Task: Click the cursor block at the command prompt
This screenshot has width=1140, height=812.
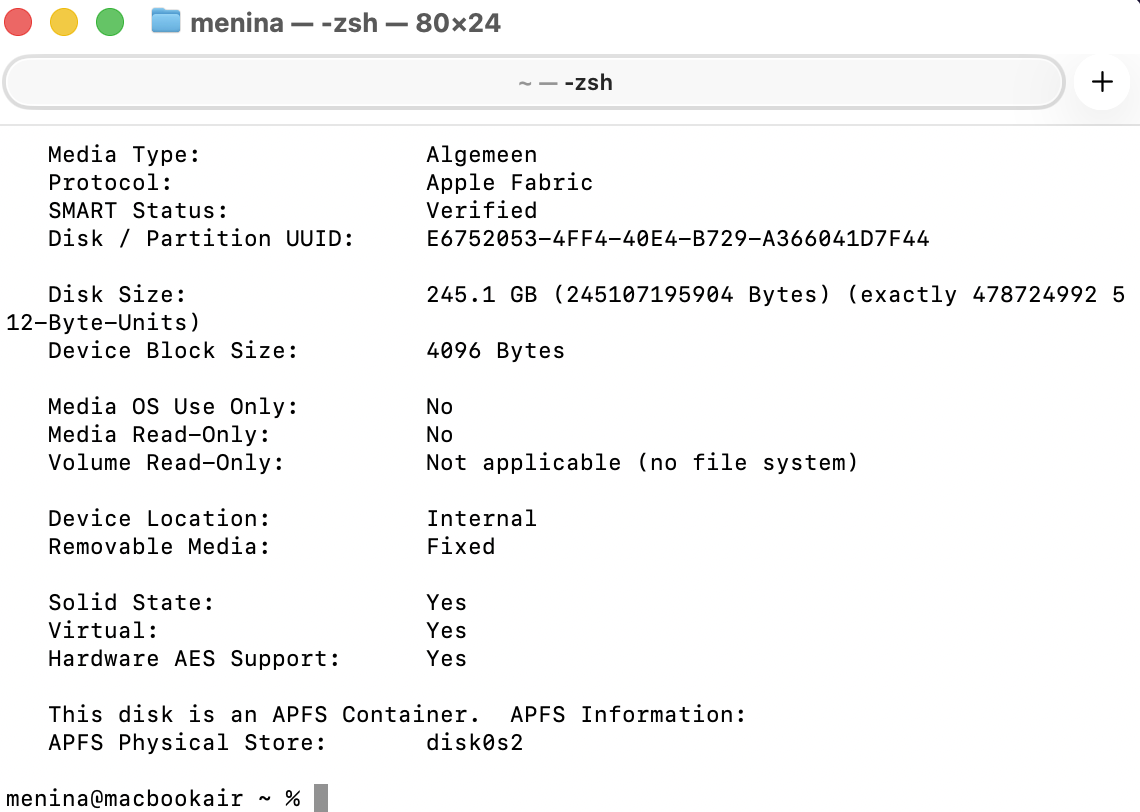Action: pyautogui.click(x=320, y=798)
